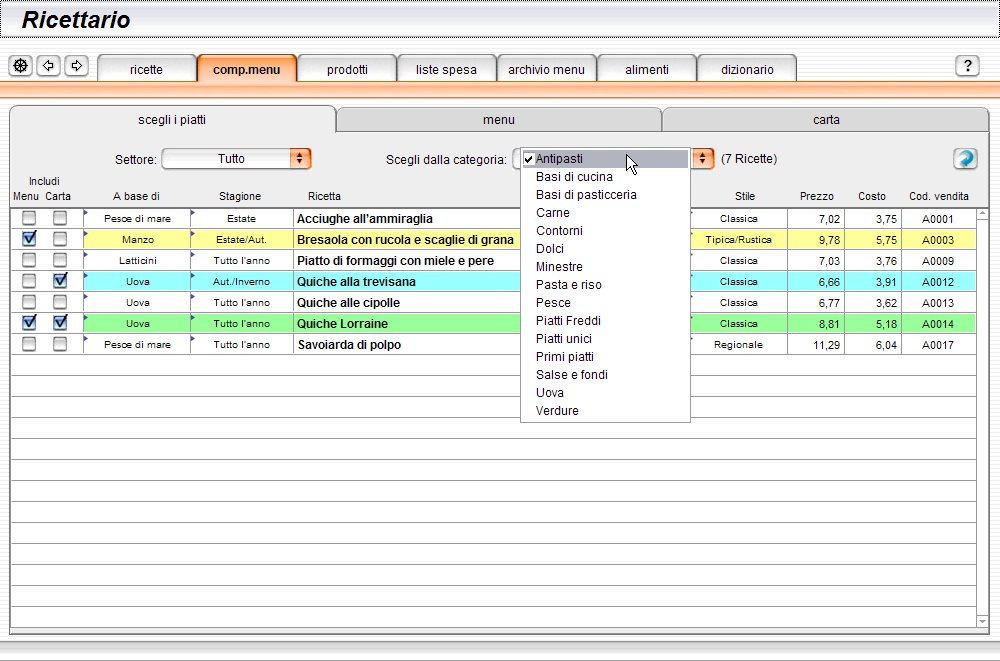The width and height of the screenshot is (1000, 661).
Task: Choose Basi di cucina category
Action: click(x=605, y=177)
